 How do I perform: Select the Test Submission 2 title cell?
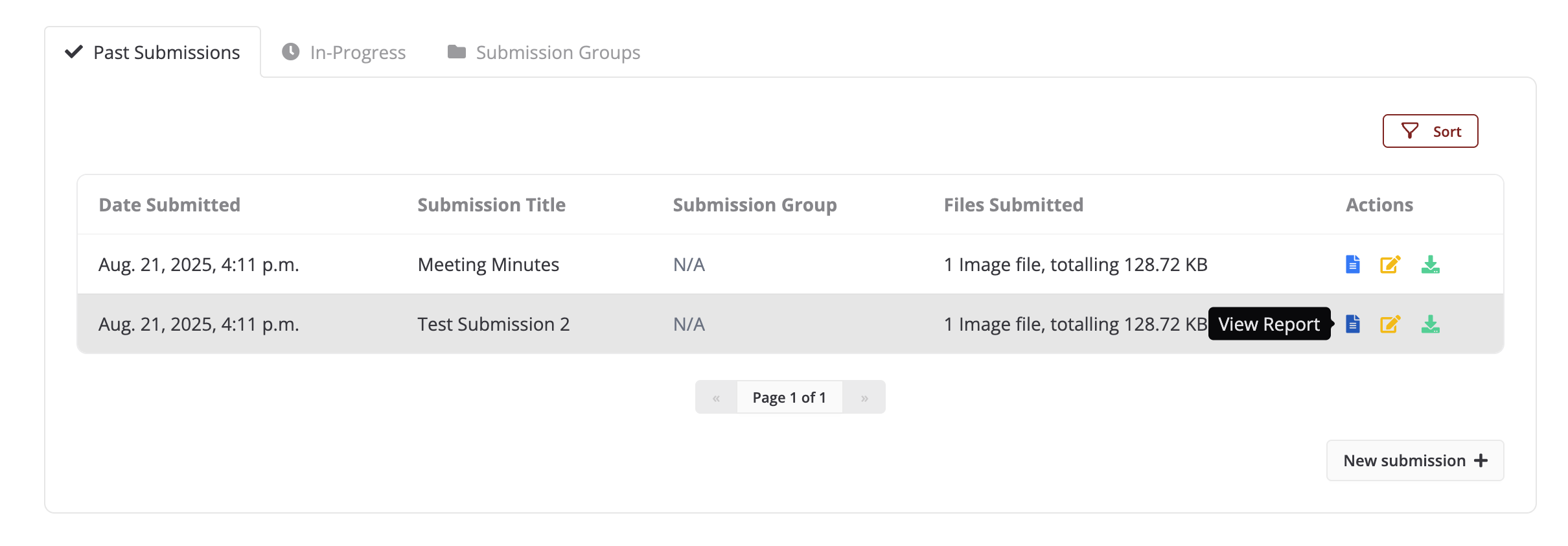(494, 324)
